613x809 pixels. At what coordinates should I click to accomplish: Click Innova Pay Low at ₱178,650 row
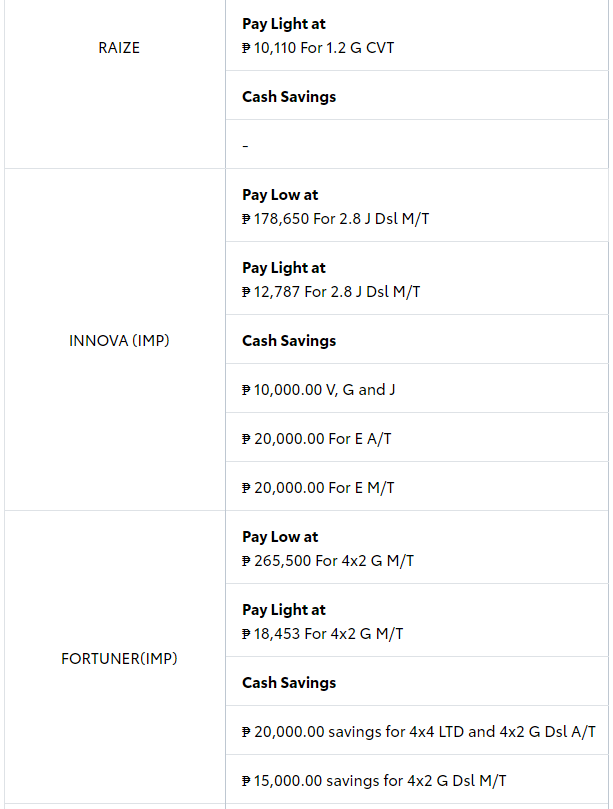417,205
